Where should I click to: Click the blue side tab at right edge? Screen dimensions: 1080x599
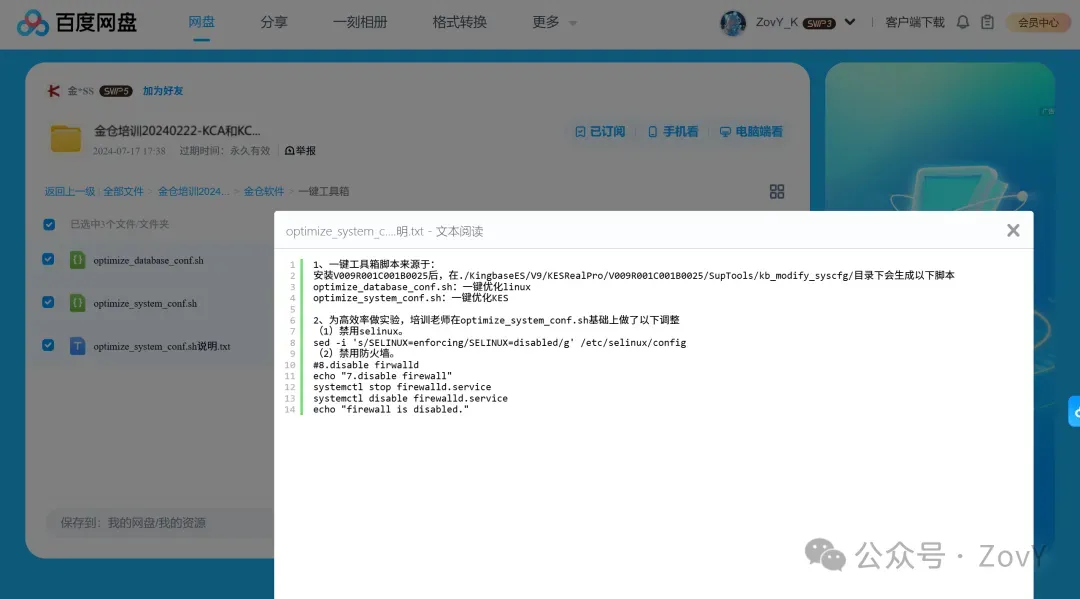pos(1074,412)
